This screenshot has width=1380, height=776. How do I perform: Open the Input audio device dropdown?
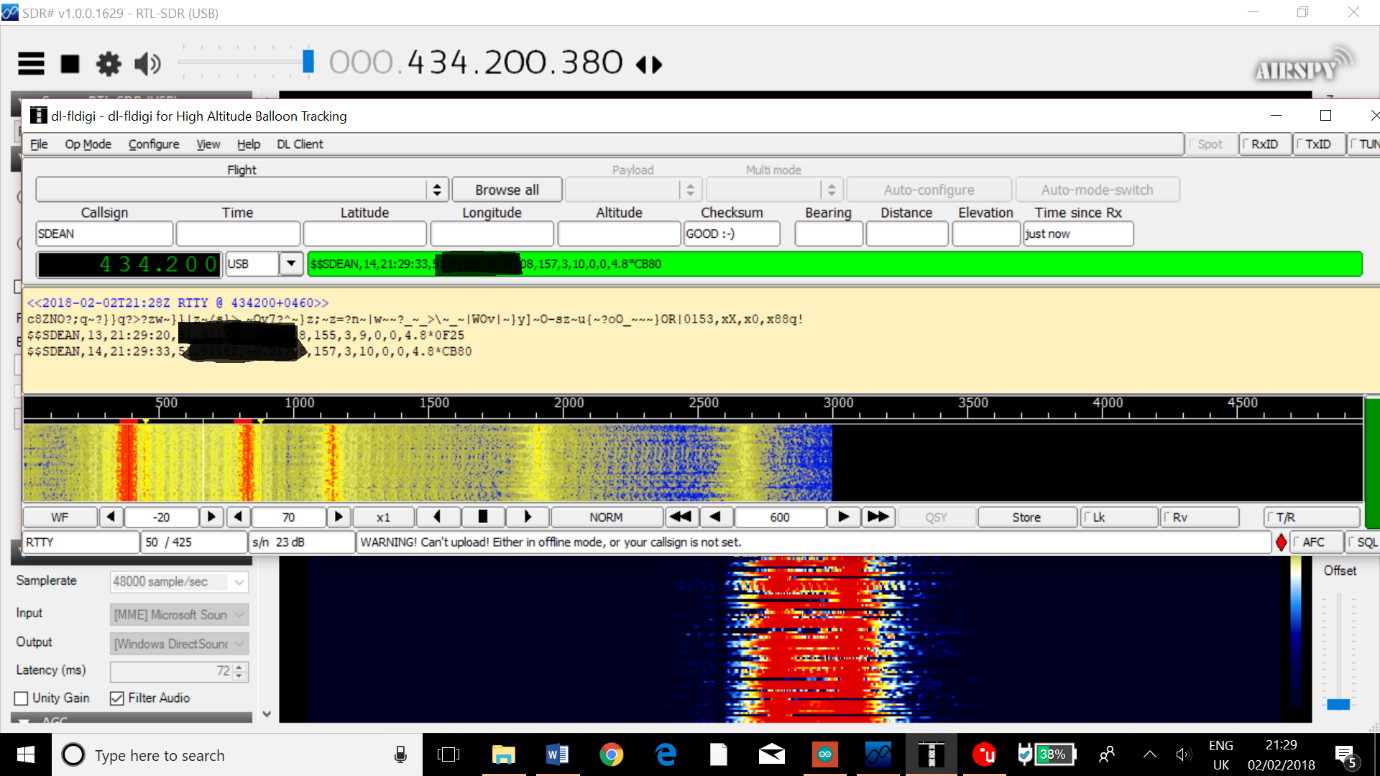pyautogui.click(x=179, y=614)
